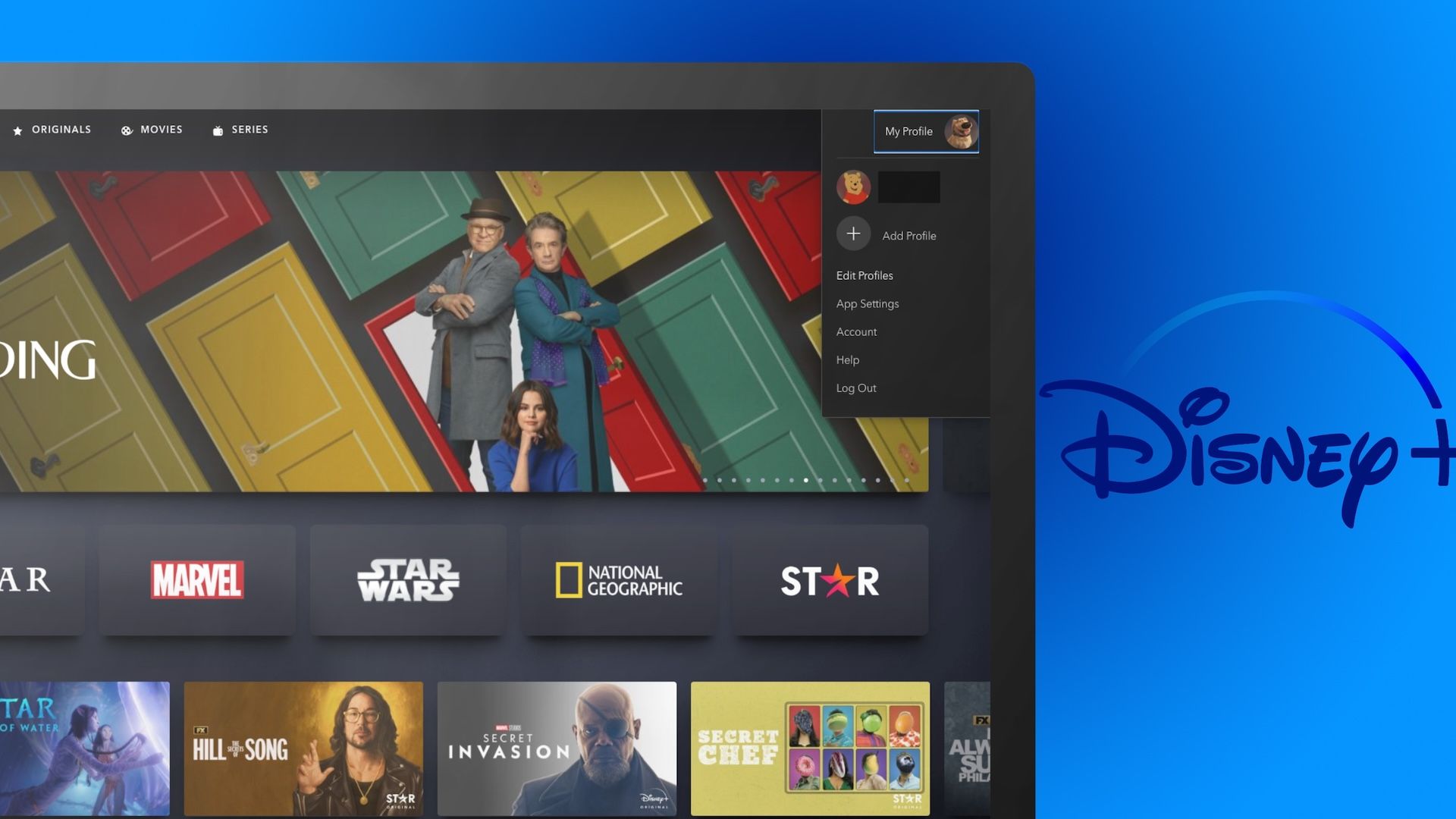Click the Star category icon
Image resolution: width=1456 pixels, height=819 pixels.
click(829, 579)
